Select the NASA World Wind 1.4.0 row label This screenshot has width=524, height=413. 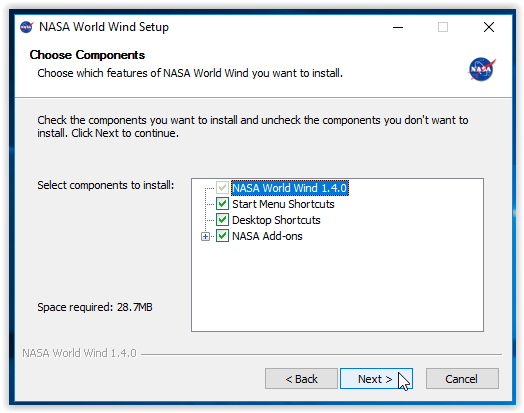(x=290, y=188)
